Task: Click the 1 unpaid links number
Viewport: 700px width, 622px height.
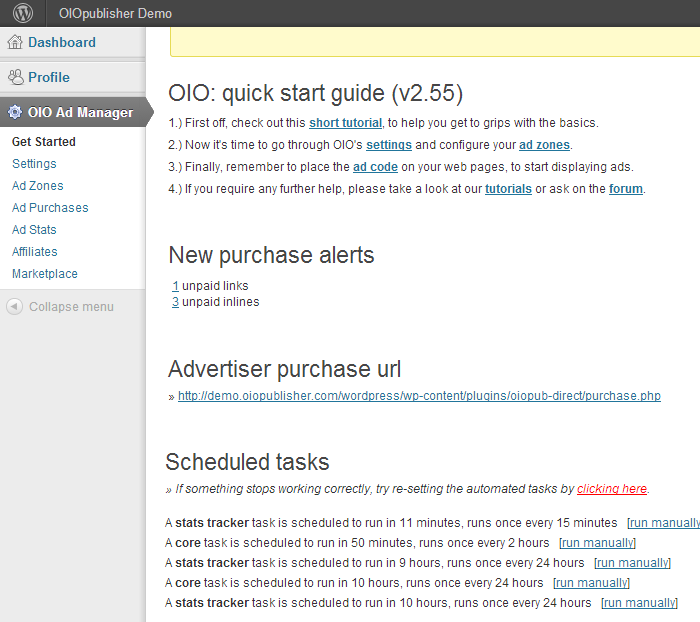Action: (175, 286)
